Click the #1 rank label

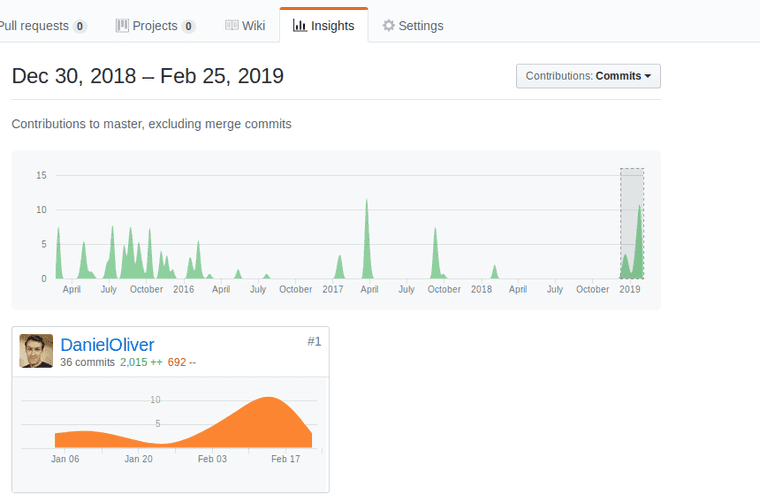[314, 342]
